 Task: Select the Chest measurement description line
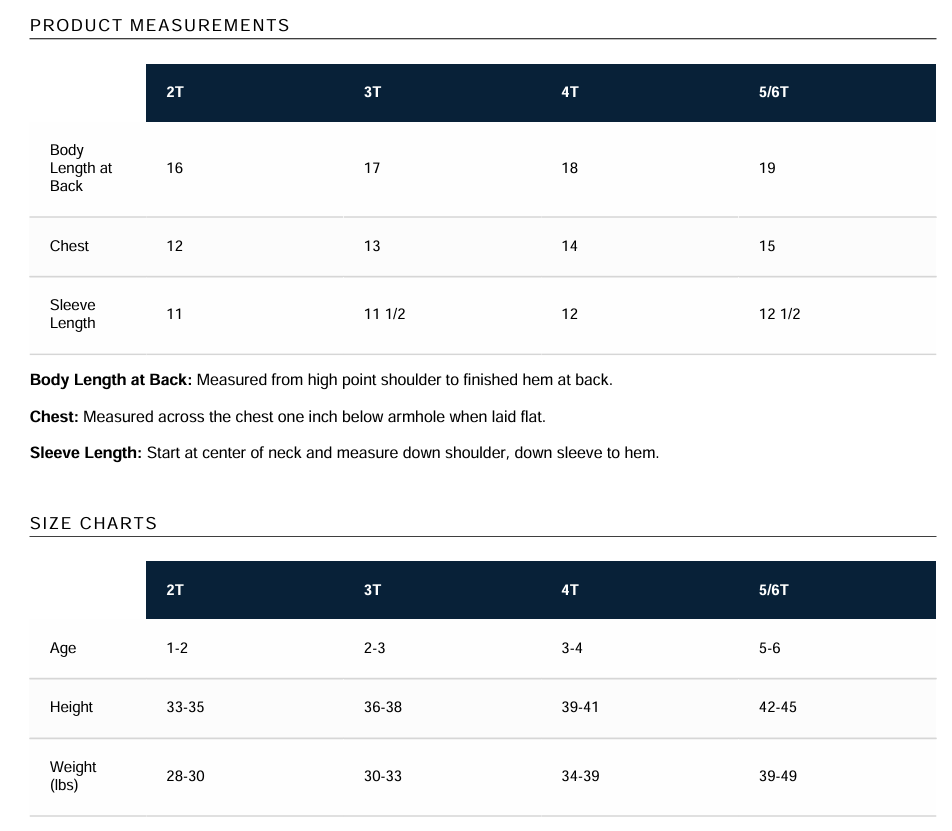pyautogui.click(x=288, y=417)
